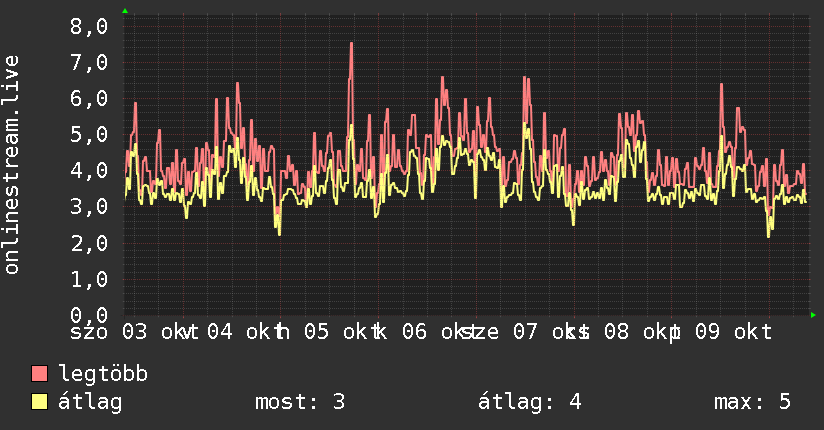Click the 1,0 y-axis label
Viewport: 824px width, 430px height.
pos(89,279)
